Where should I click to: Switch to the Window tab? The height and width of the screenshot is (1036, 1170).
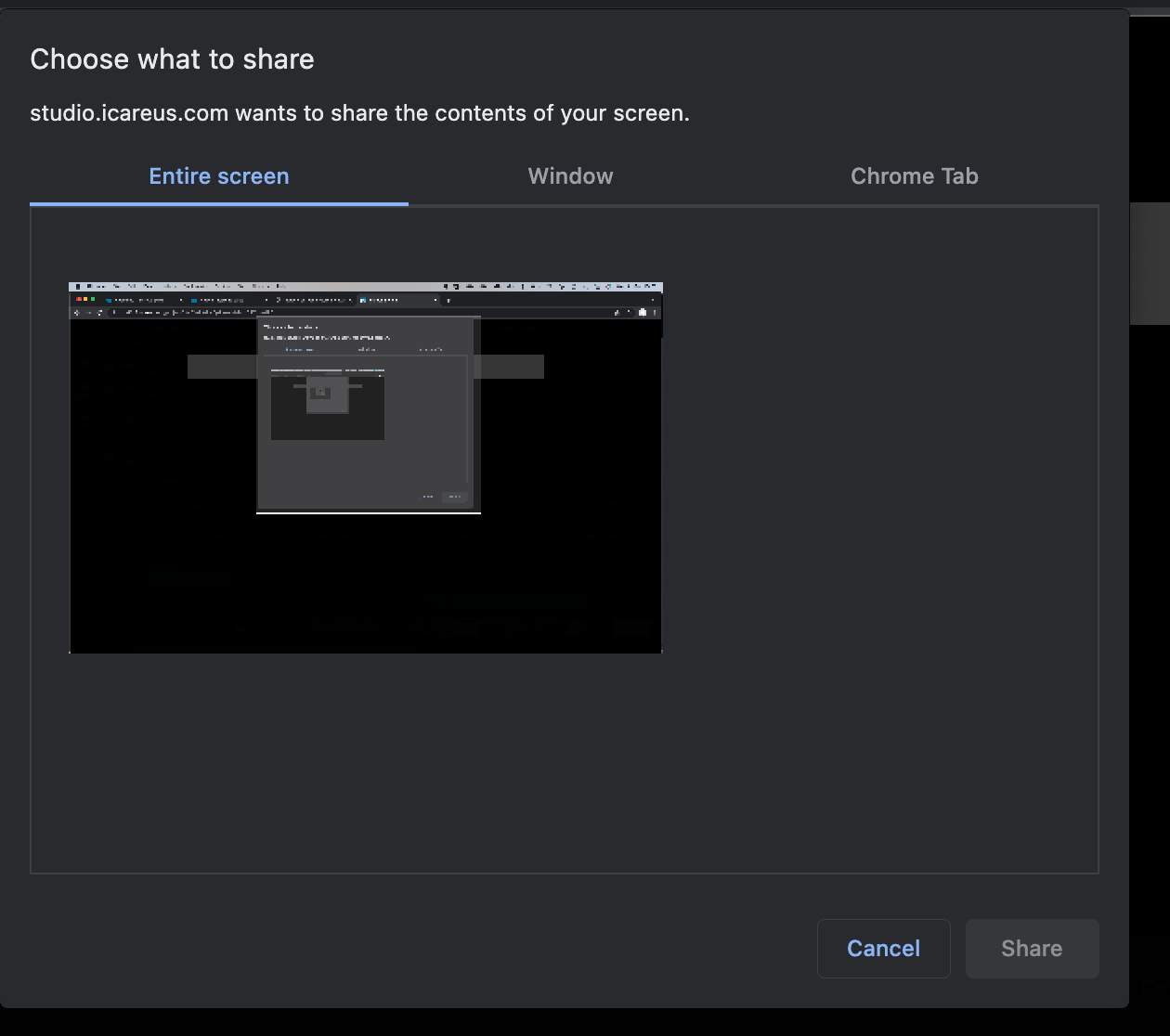pos(570,176)
